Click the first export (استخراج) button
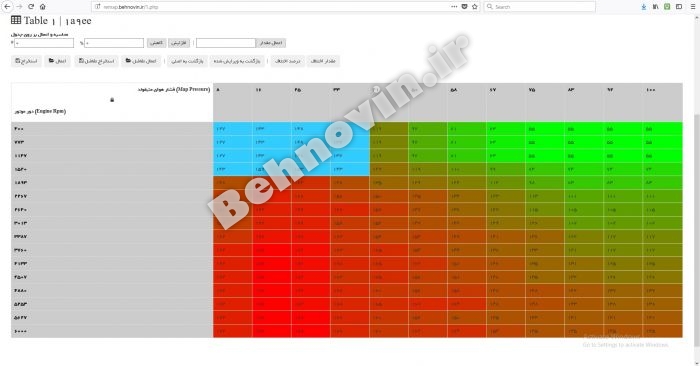 pos(26,61)
